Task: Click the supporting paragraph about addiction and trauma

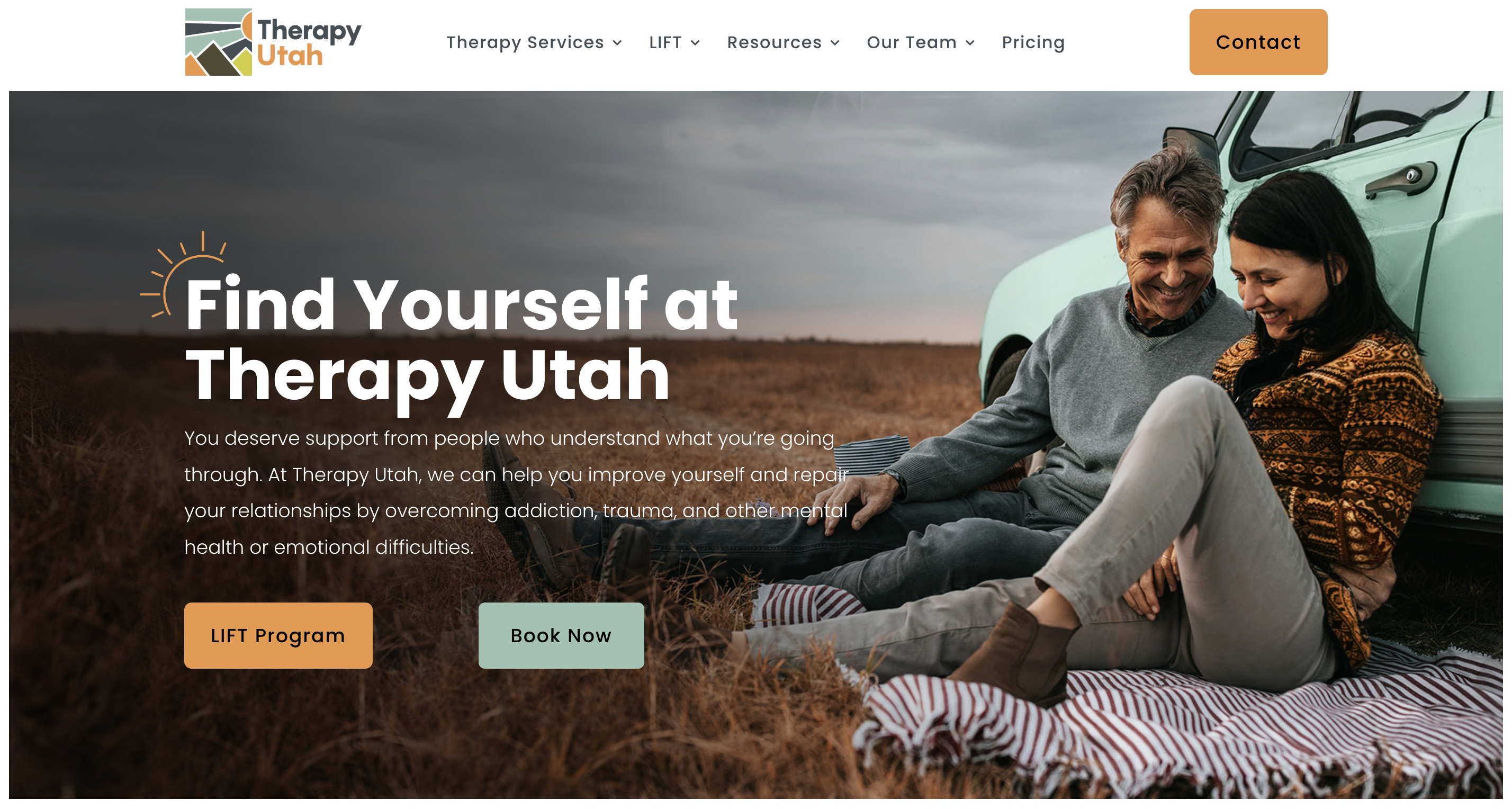Action: (517, 492)
